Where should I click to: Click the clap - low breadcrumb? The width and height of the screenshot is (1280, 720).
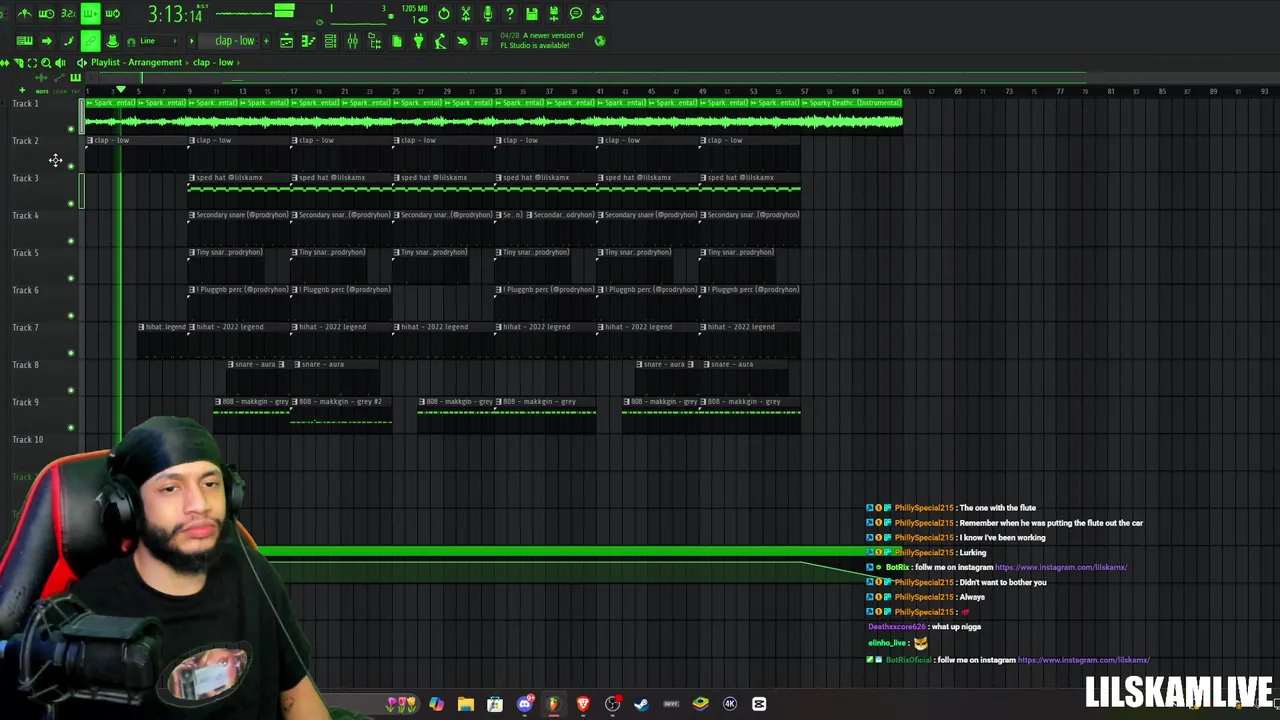tap(212, 62)
